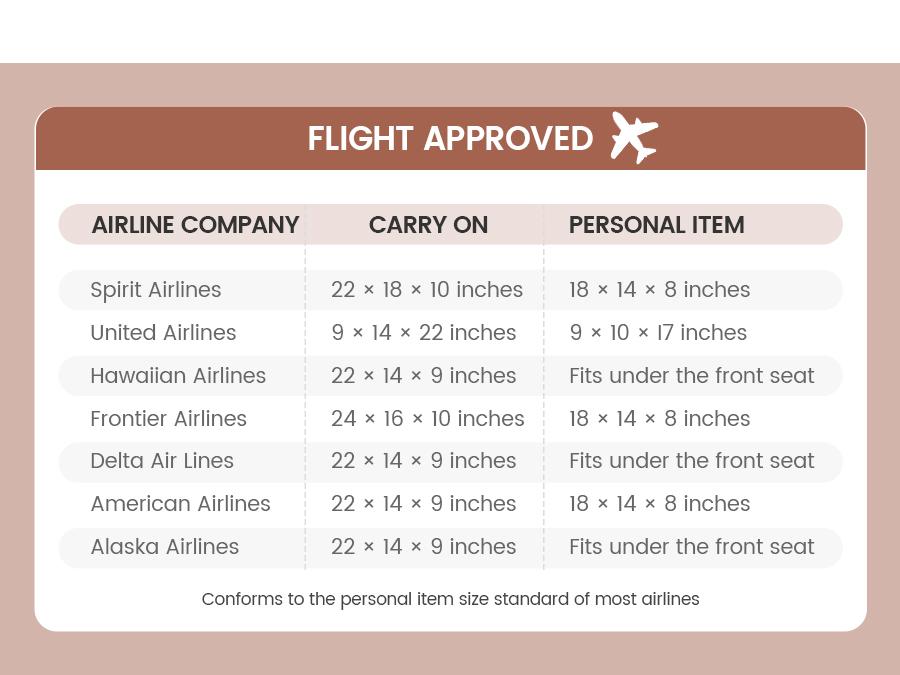Pick the American Airlines row label

180,504
